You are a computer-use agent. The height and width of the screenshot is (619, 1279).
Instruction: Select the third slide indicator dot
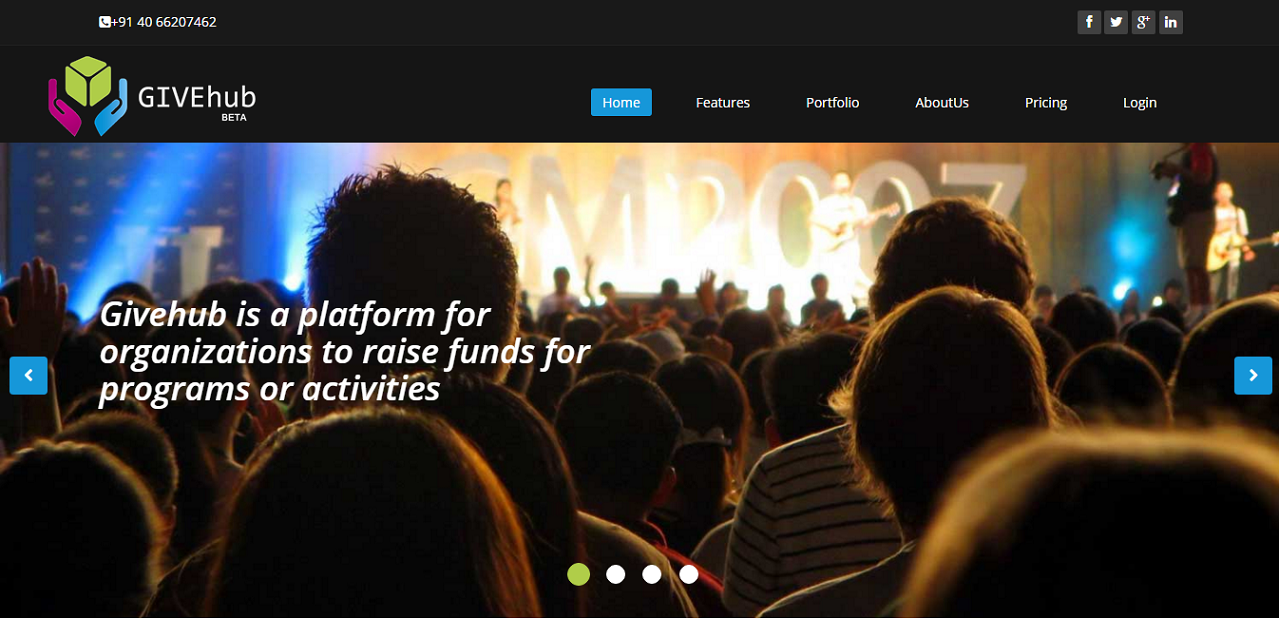[x=652, y=574]
